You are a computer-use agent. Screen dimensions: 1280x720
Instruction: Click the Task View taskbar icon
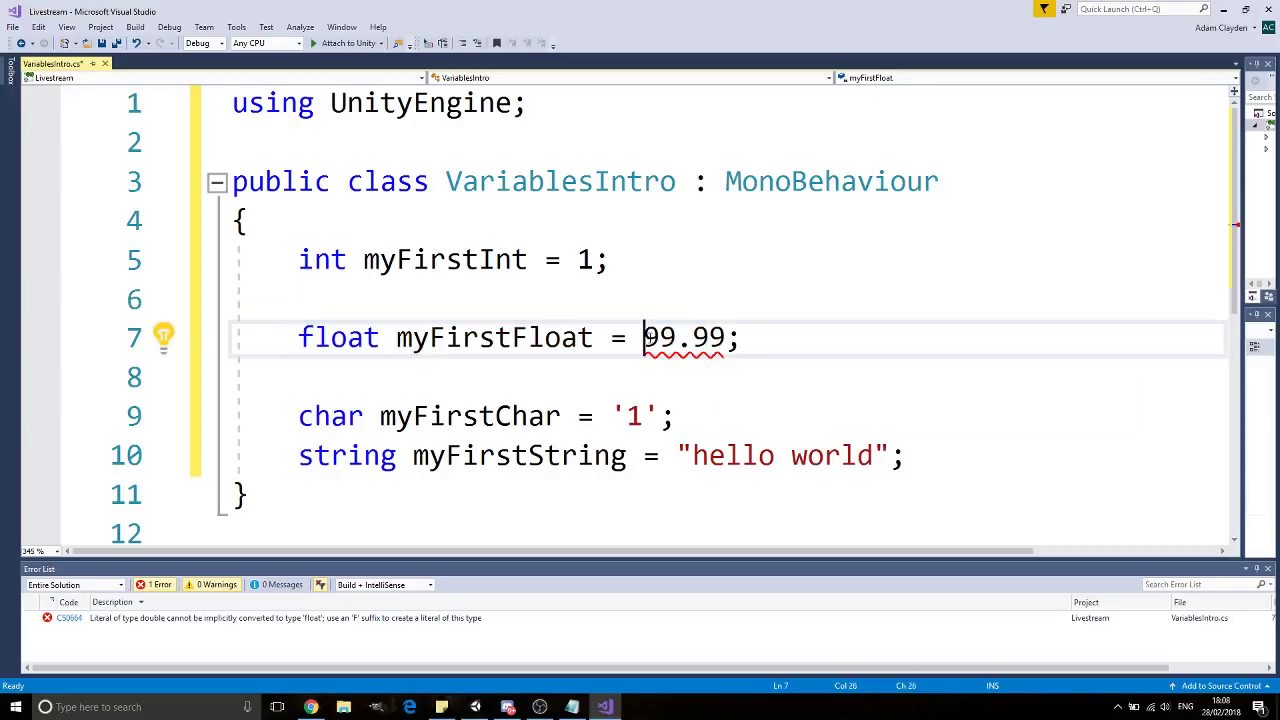click(x=277, y=707)
